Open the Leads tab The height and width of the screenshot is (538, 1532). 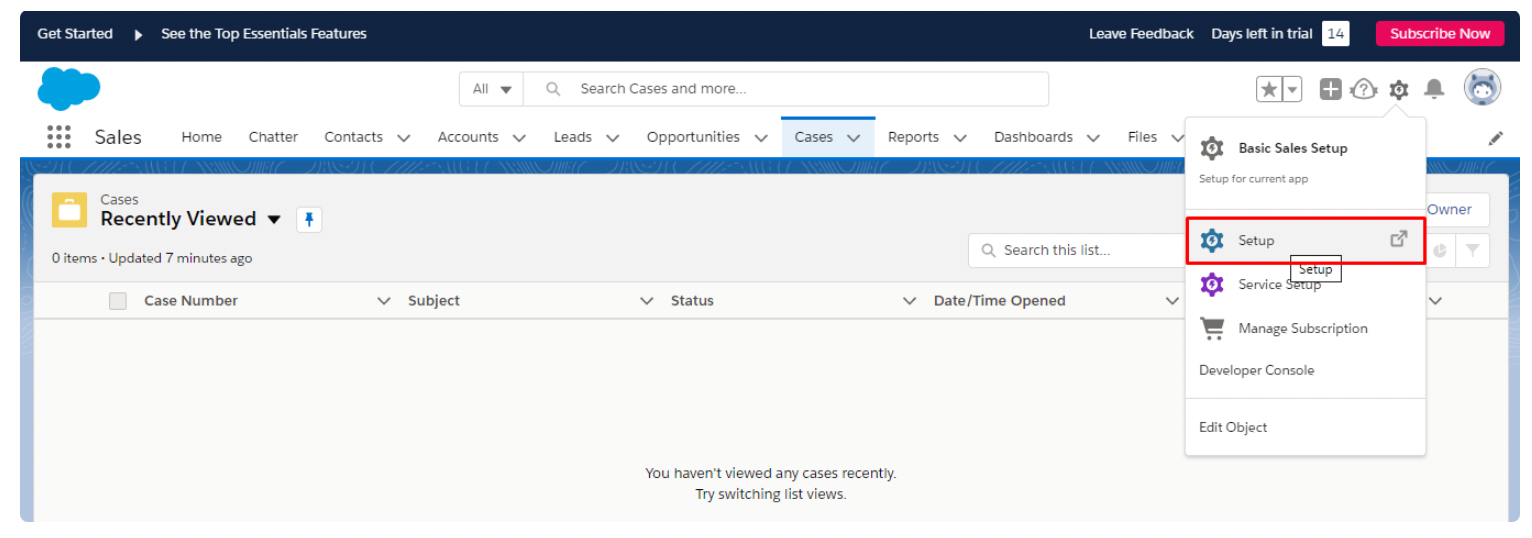point(572,137)
